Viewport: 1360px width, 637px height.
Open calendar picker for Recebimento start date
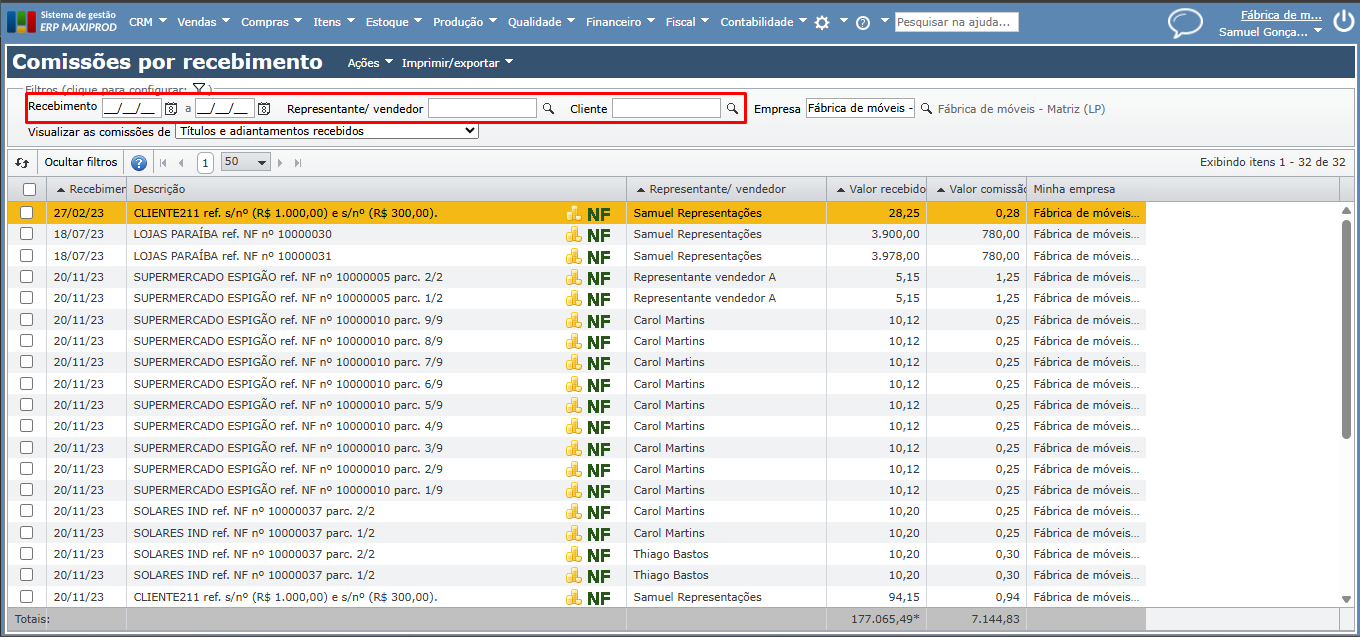point(171,108)
